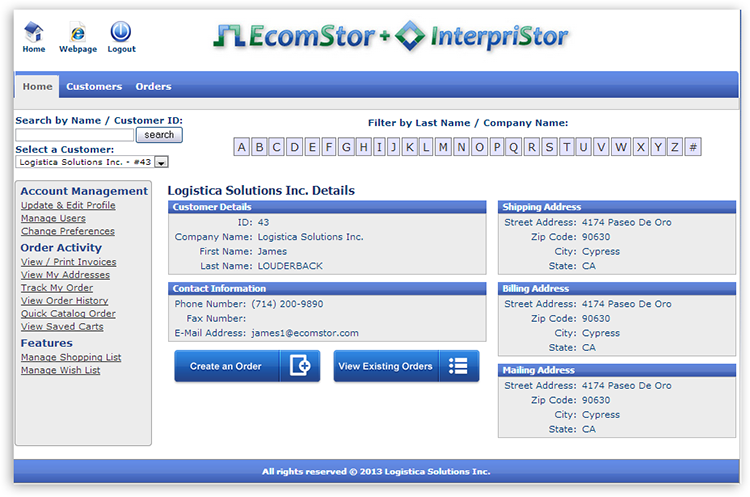
Task: Open Track My Order link
Action: pos(56,288)
